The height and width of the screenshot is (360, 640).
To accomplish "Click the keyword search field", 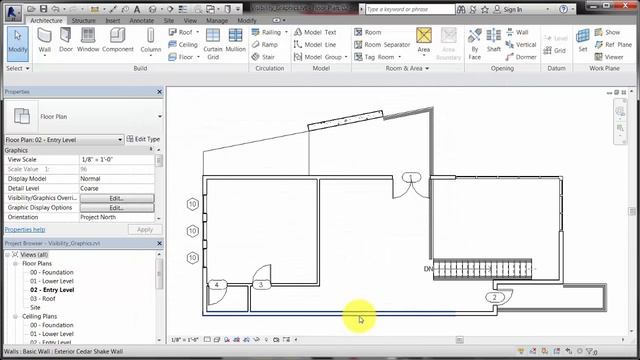I will [409, 9].
